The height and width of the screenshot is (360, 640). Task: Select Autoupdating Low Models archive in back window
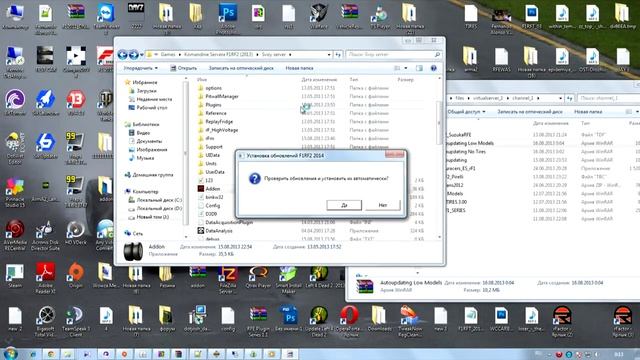point(470,143)
